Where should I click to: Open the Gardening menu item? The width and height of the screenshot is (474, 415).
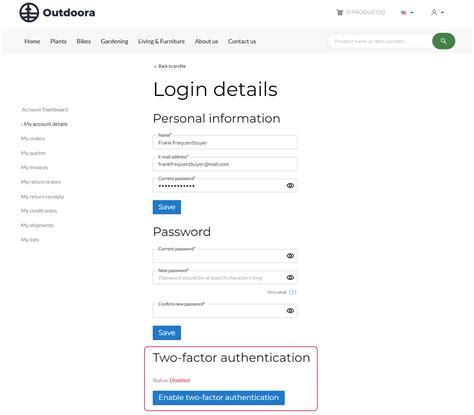tap(114, 41)
